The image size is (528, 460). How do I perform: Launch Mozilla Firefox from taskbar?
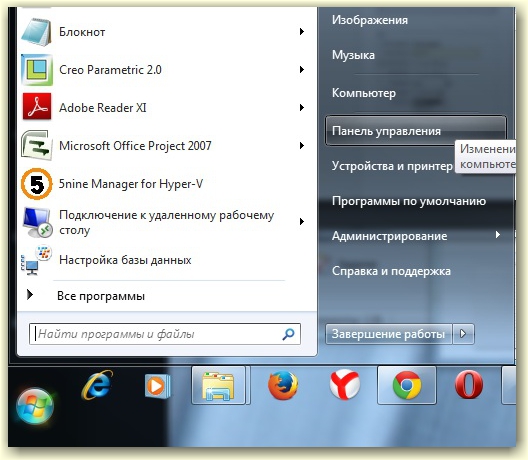(283, 385)
